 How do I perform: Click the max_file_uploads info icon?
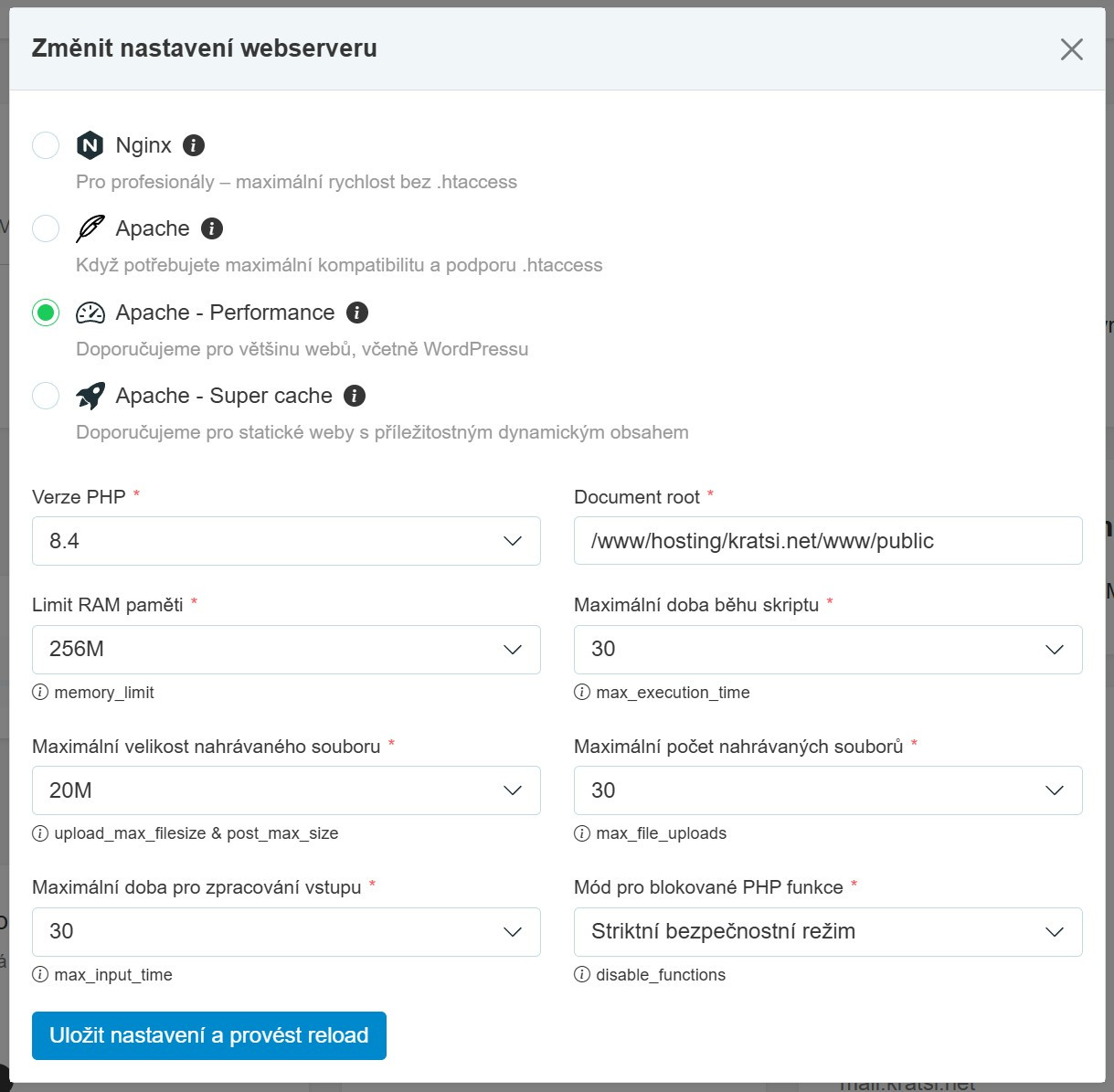(582, 833)
